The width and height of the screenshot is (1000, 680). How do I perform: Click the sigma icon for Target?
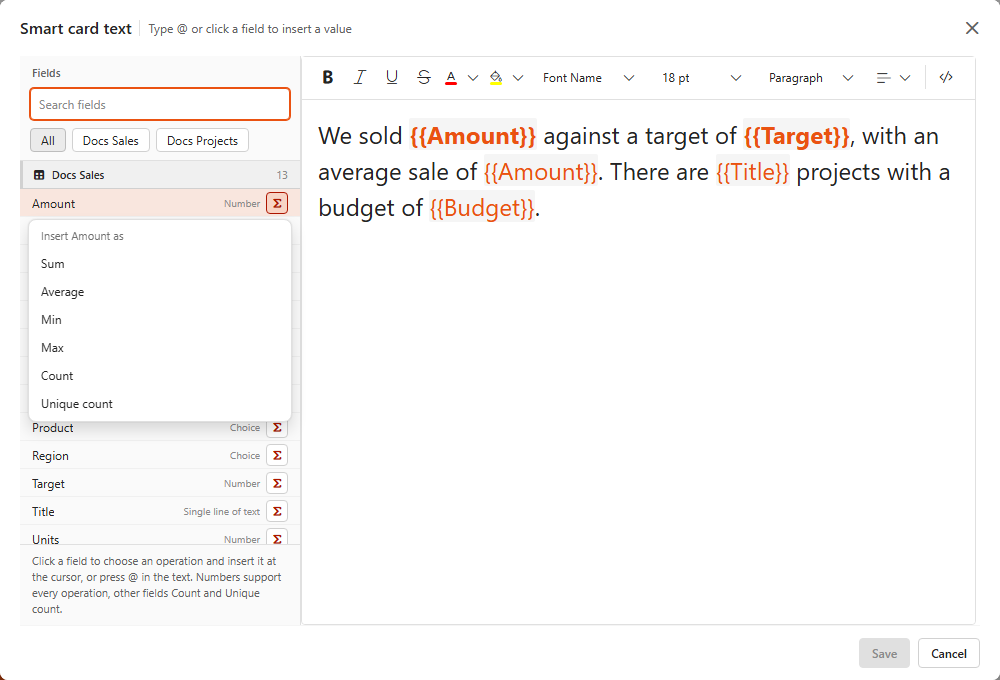click(277, 484)
